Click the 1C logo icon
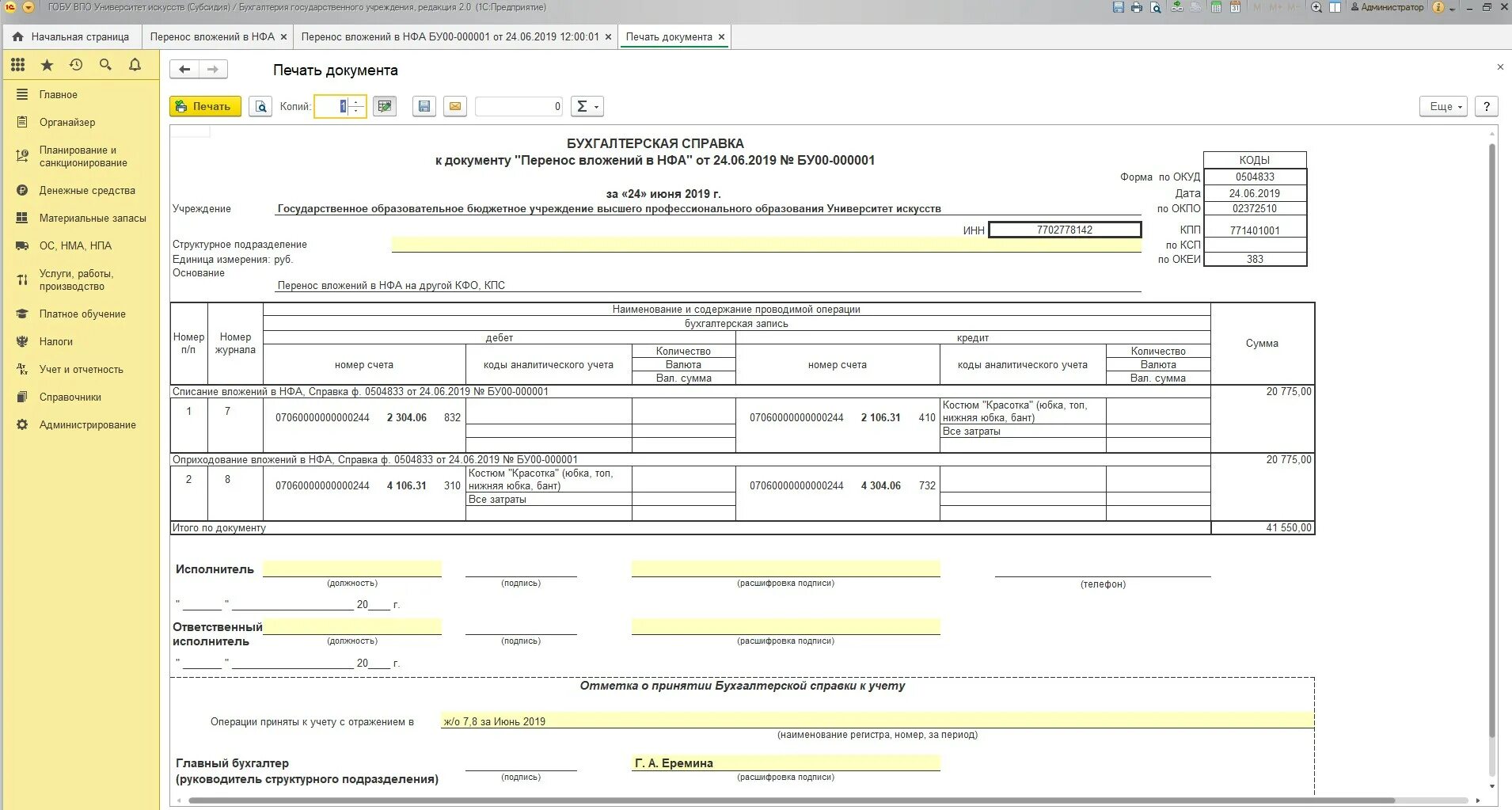 pyautogui.click(x=10, y=7)
